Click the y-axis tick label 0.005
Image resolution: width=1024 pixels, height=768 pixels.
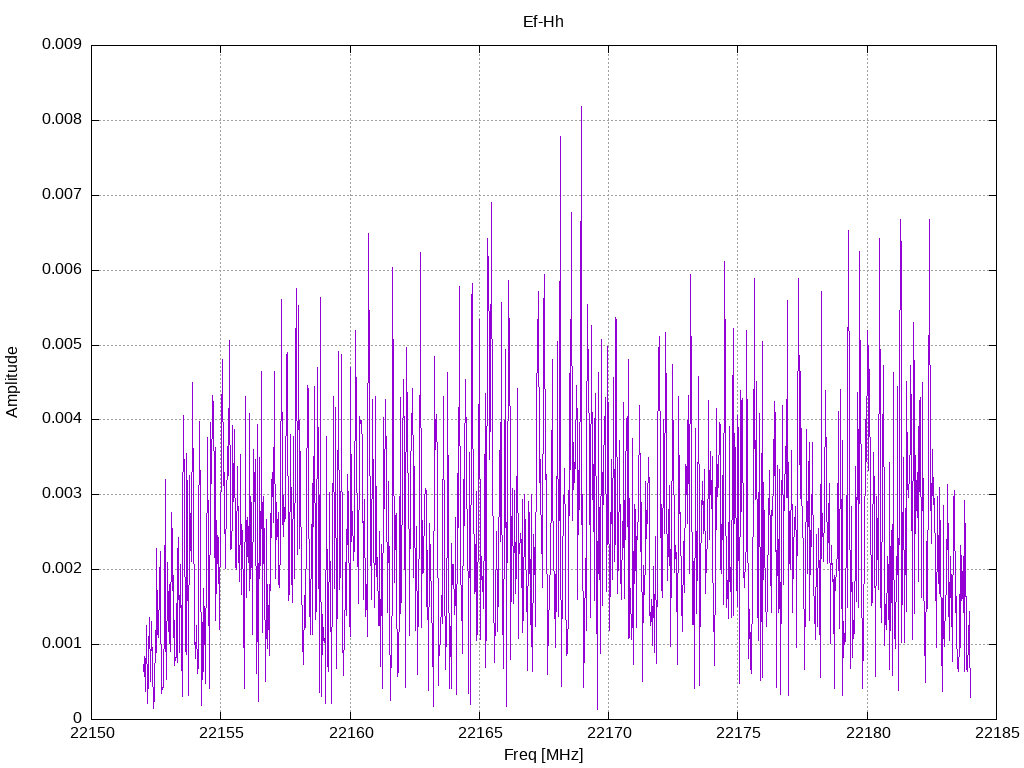coord(61,344)
